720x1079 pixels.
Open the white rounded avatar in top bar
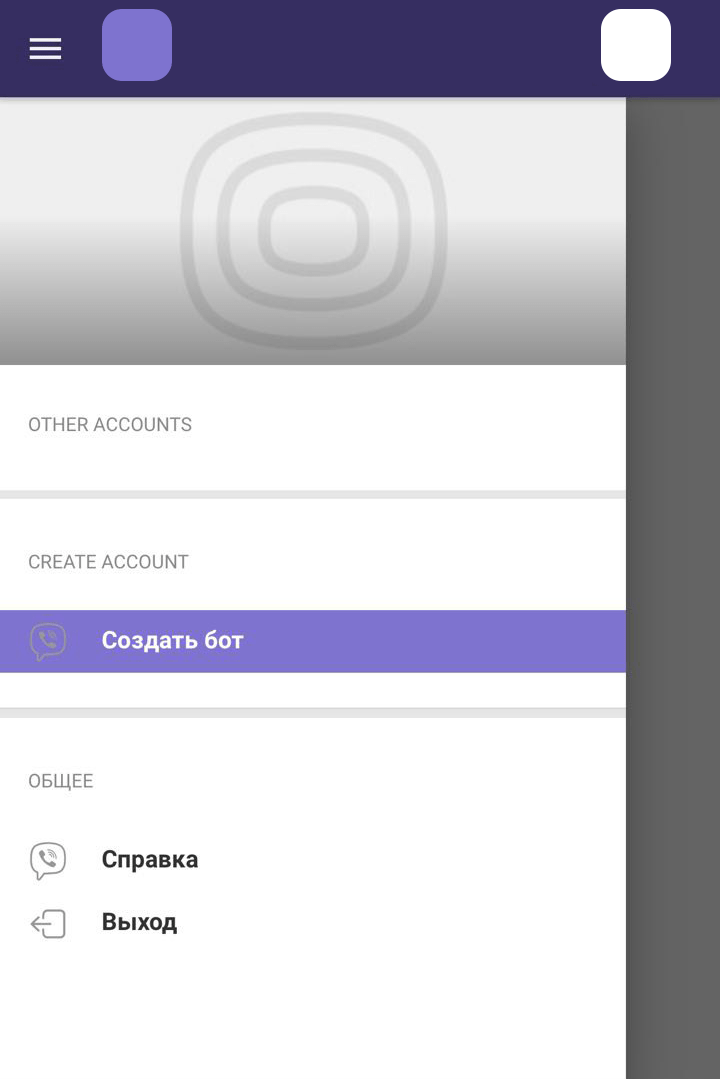click(x=635, y=45)
